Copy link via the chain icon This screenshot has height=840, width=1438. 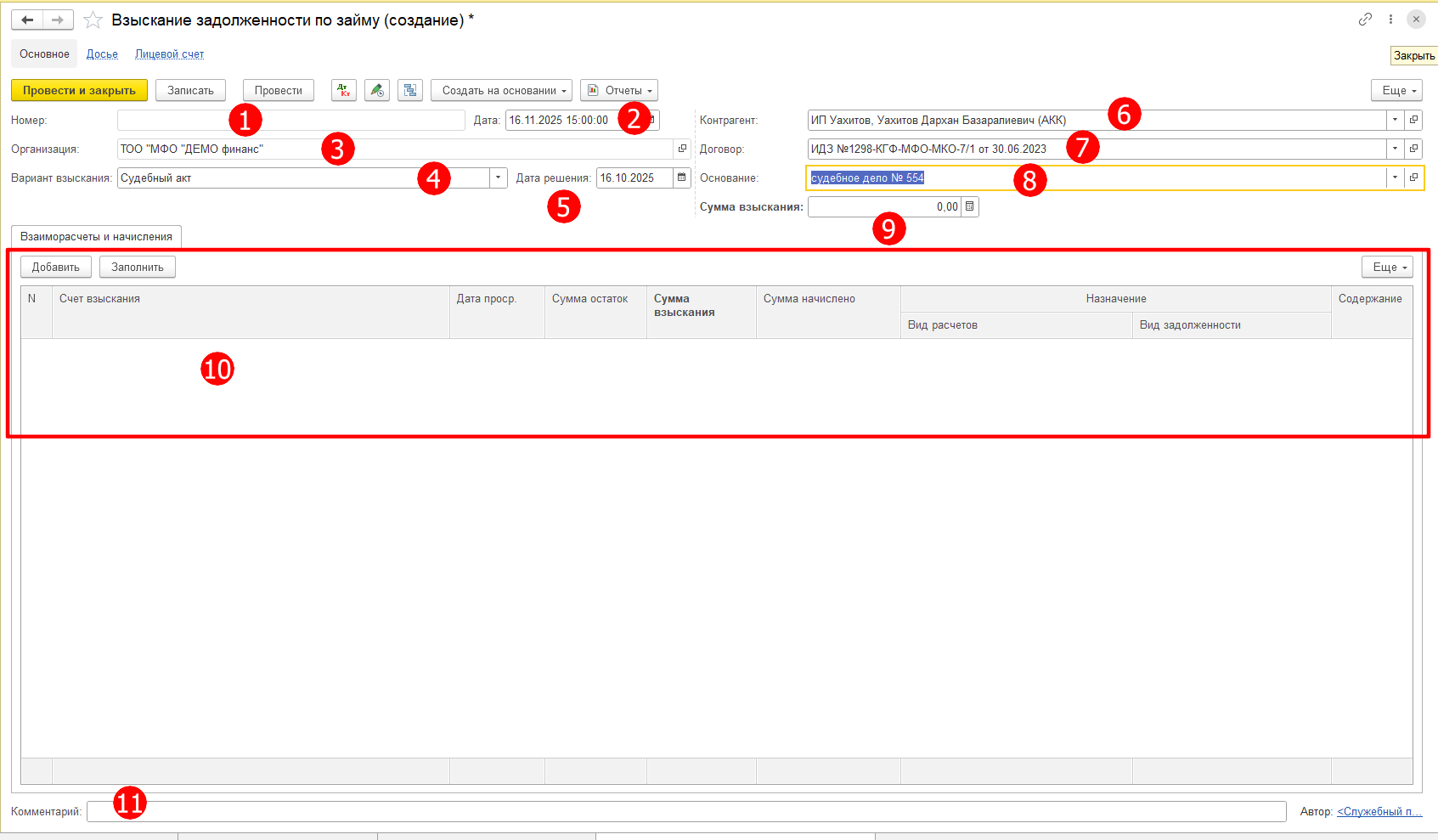[x=1365, y=19]
